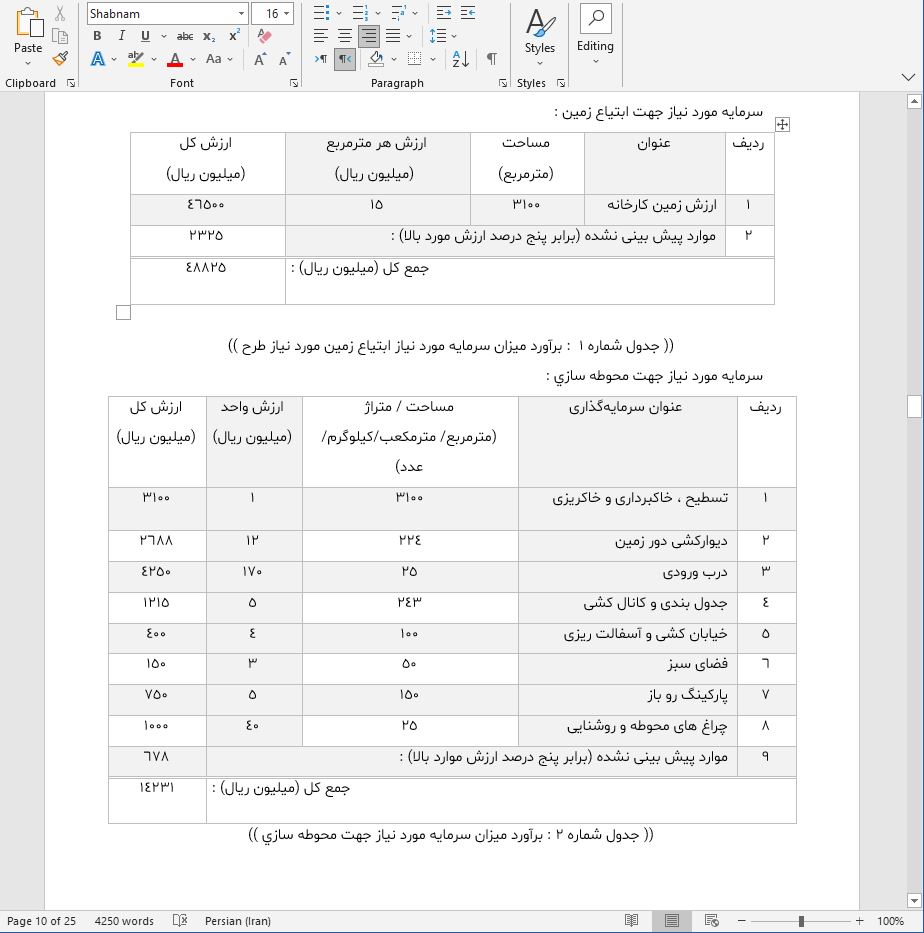Click the proofing errors icon

[180, 921]
